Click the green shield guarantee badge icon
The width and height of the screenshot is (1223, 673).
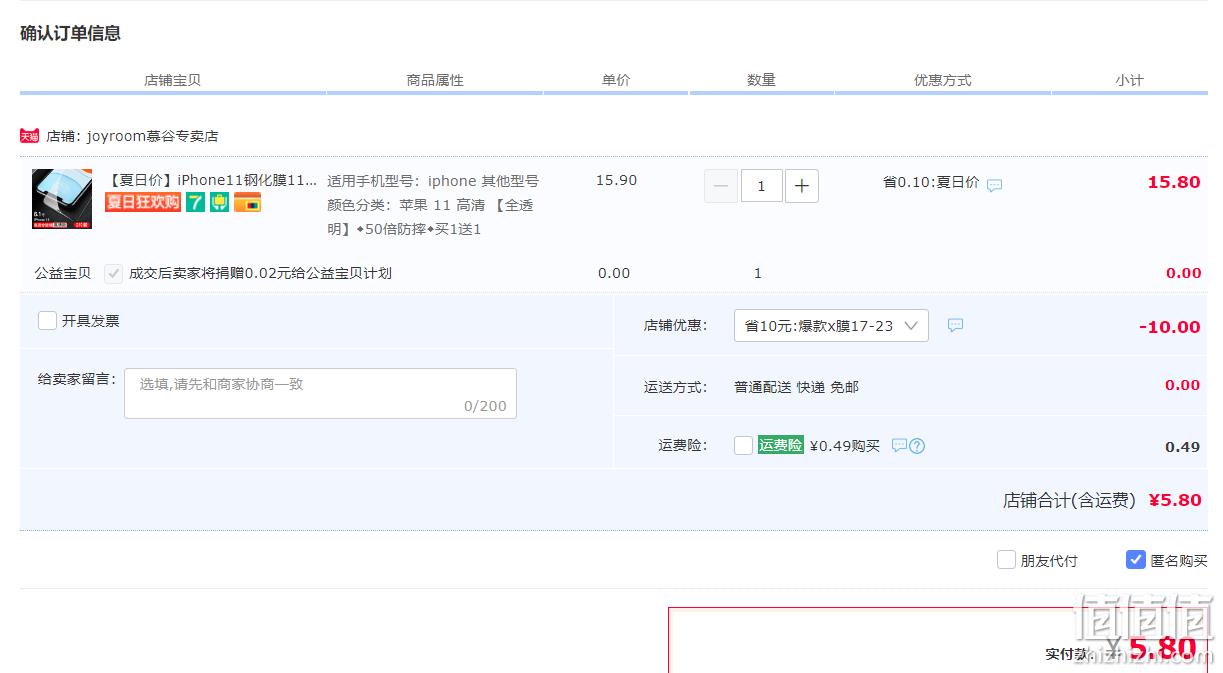click(x=220, y=202)
